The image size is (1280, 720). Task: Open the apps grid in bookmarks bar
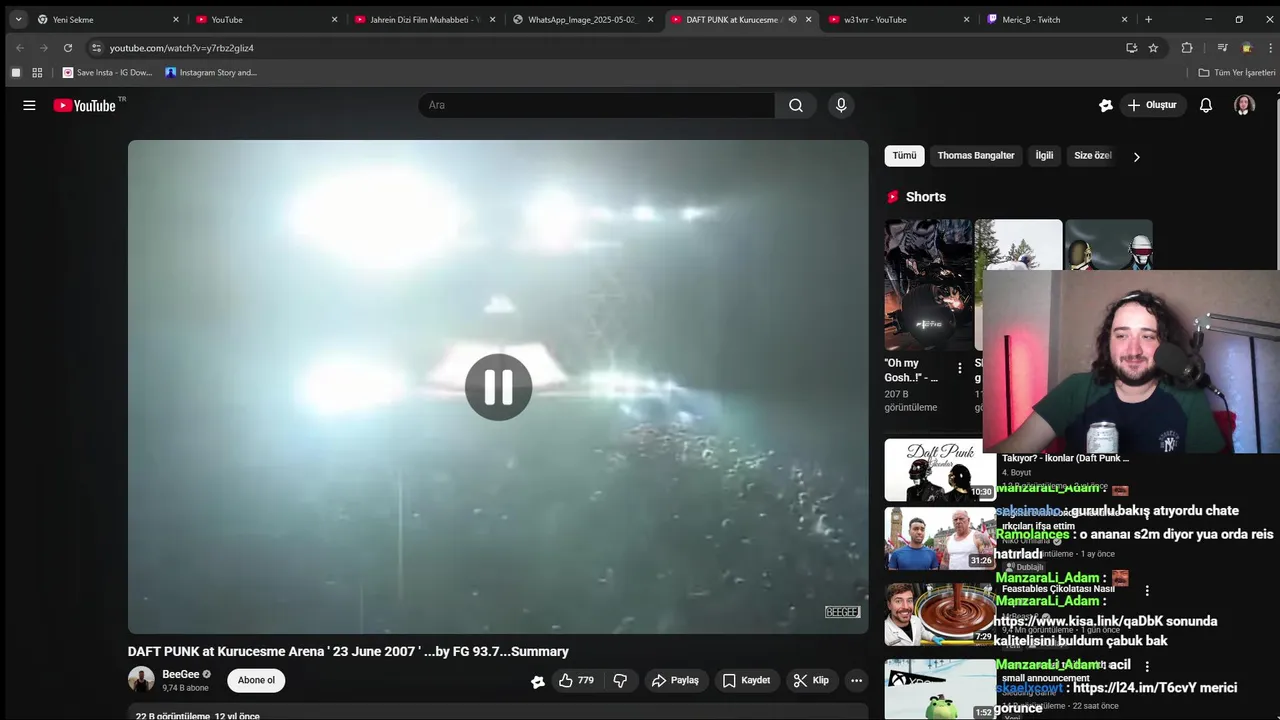point(37,73)
